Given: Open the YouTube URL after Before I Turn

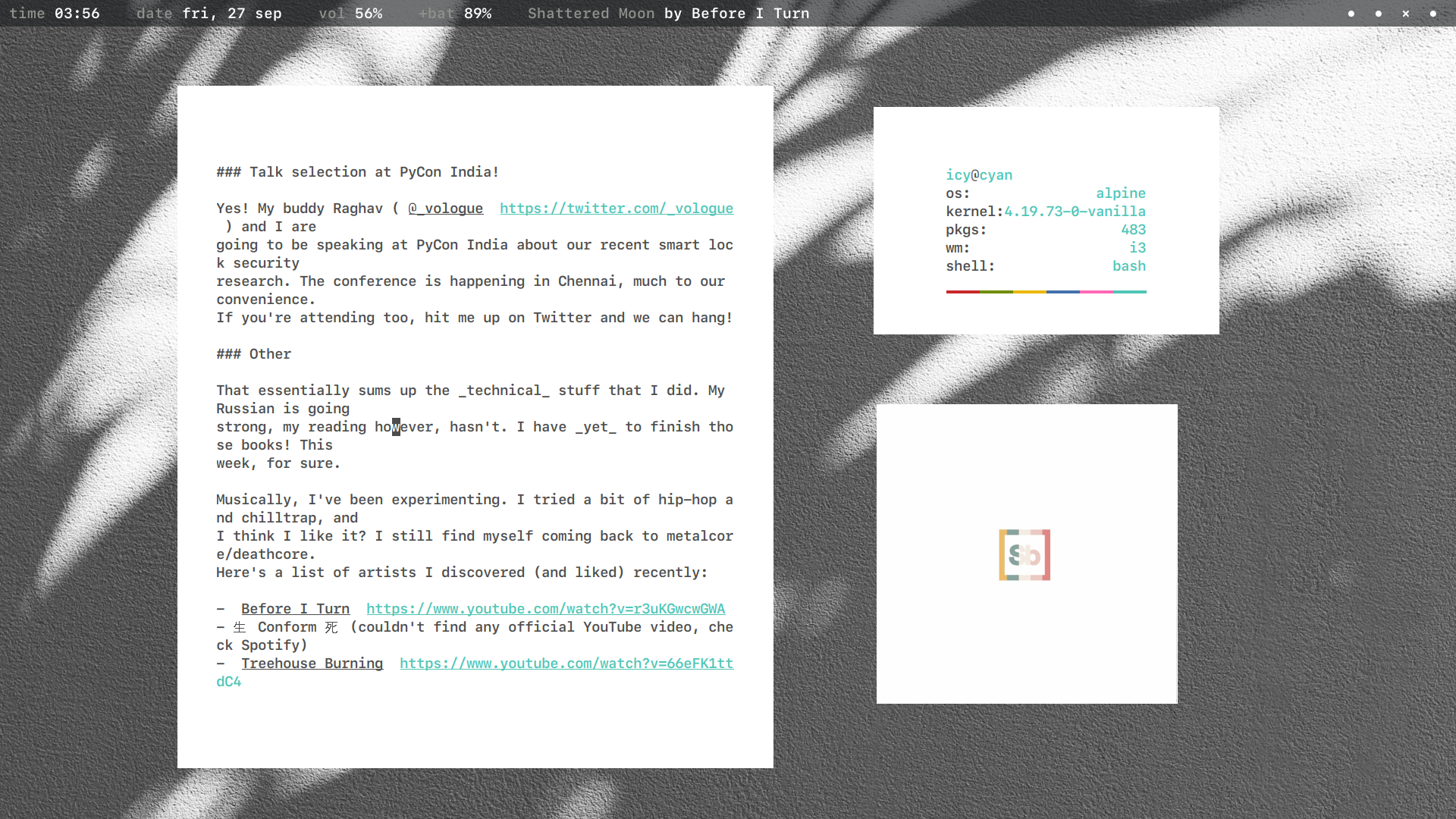Looking at the screenshot, I should point(545,609).
